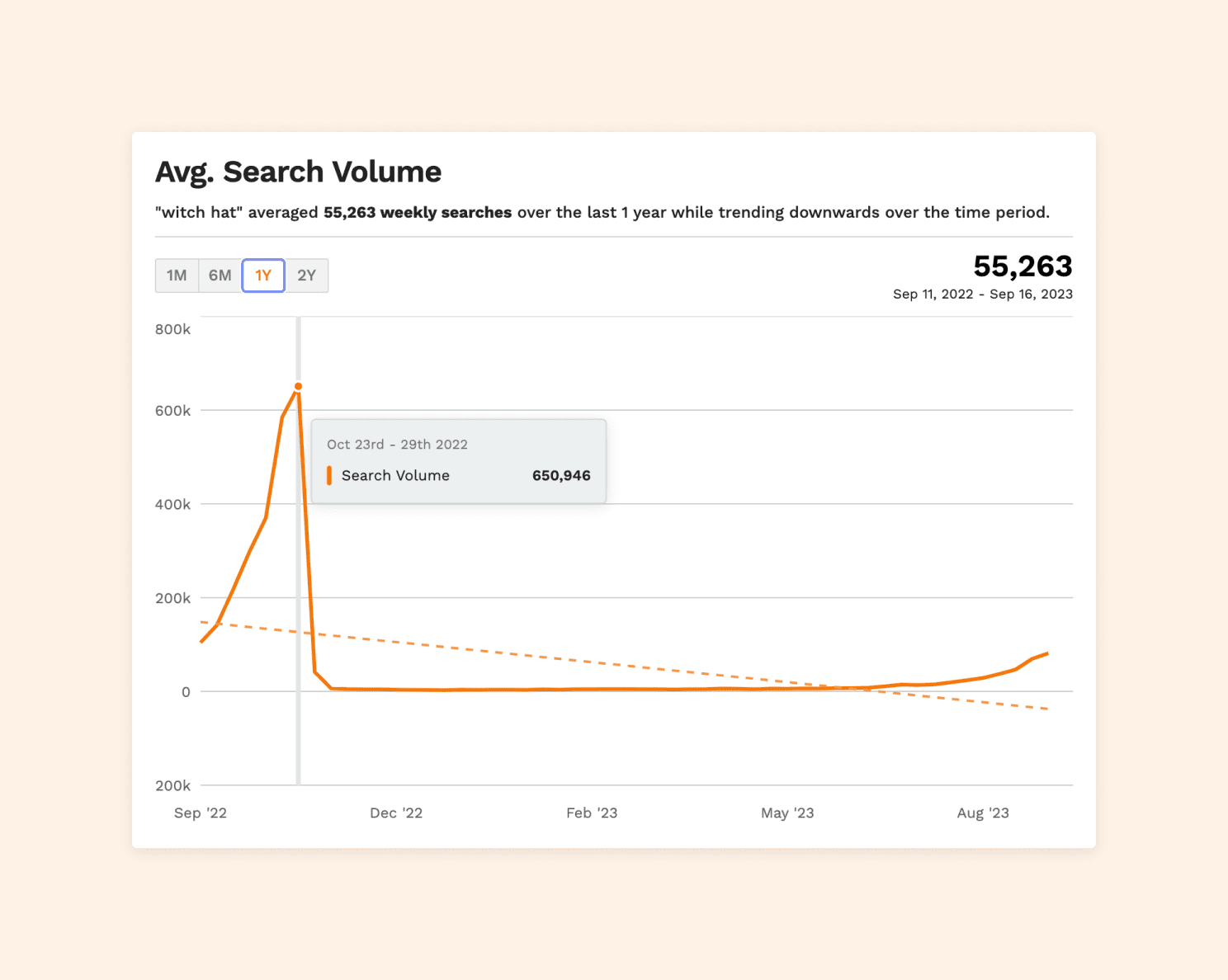The image size is (1228, 980).
Task: Click the orange Search Volume legend marker
Action: pyautogui.click(x=329, y=475)
